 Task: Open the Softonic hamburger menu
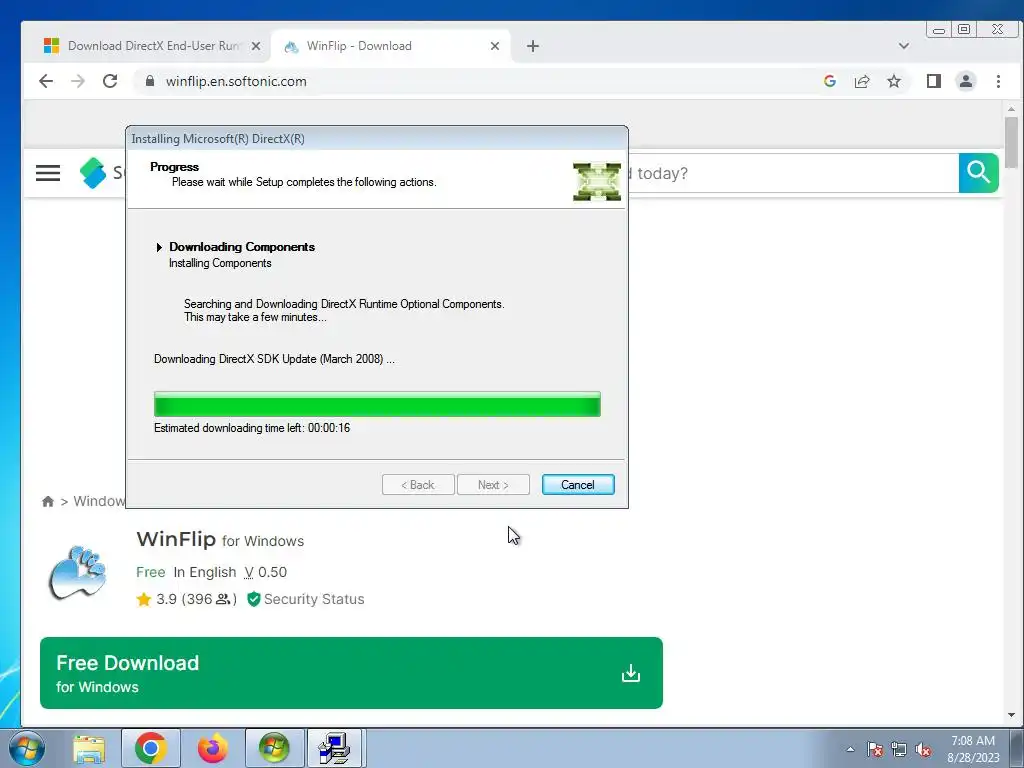tap(48, 173)
